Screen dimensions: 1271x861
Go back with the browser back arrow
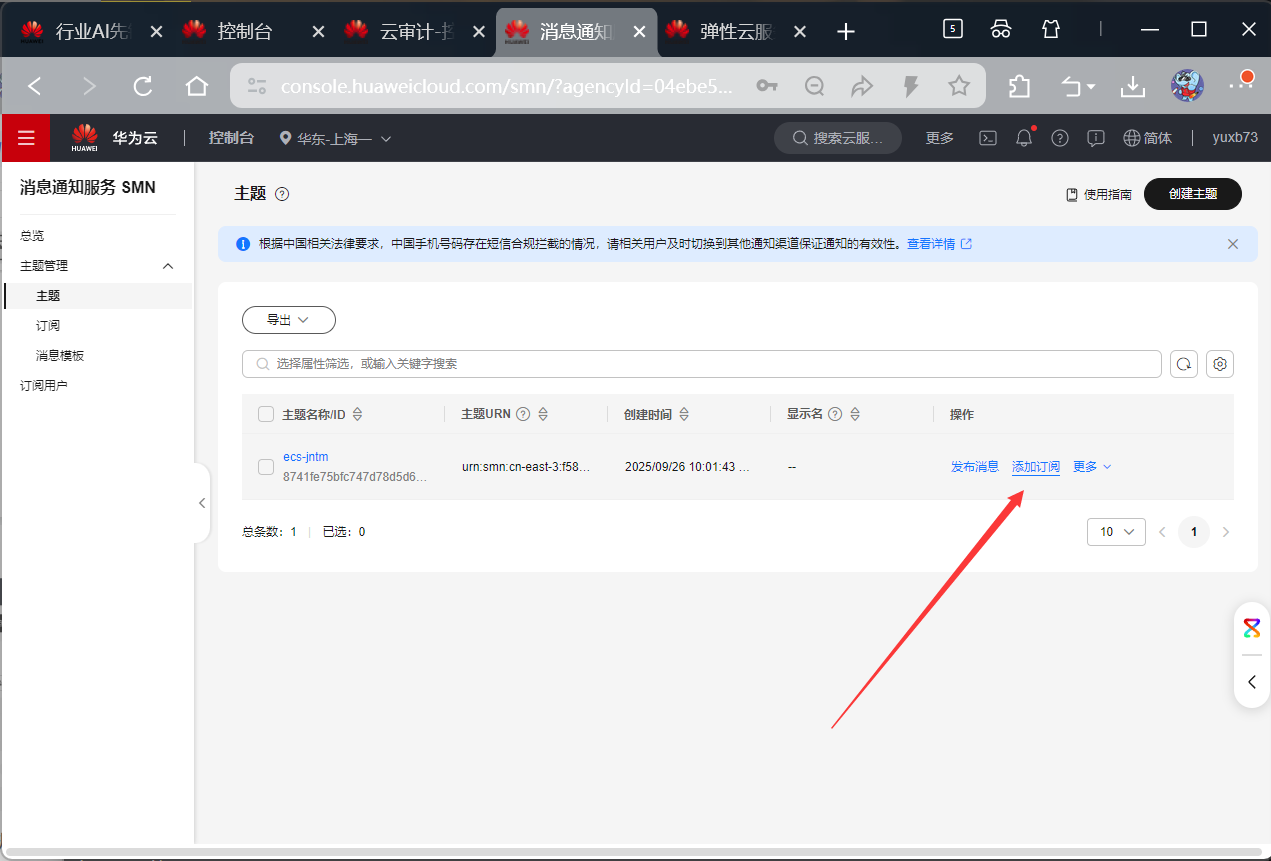click(35, 87)
